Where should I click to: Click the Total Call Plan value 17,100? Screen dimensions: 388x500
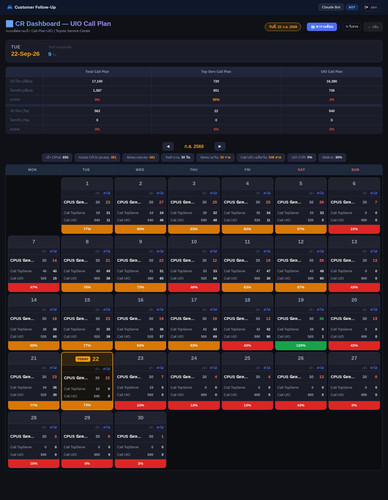coord(97,81)
